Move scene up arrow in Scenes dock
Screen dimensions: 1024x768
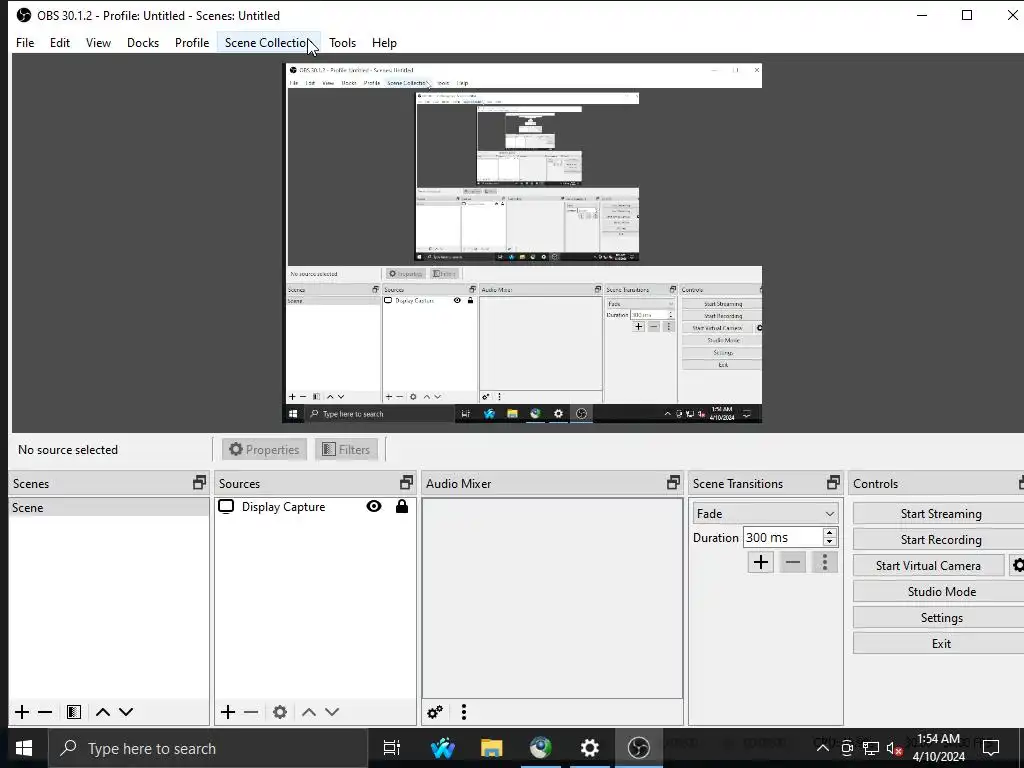tap(103, 712)
